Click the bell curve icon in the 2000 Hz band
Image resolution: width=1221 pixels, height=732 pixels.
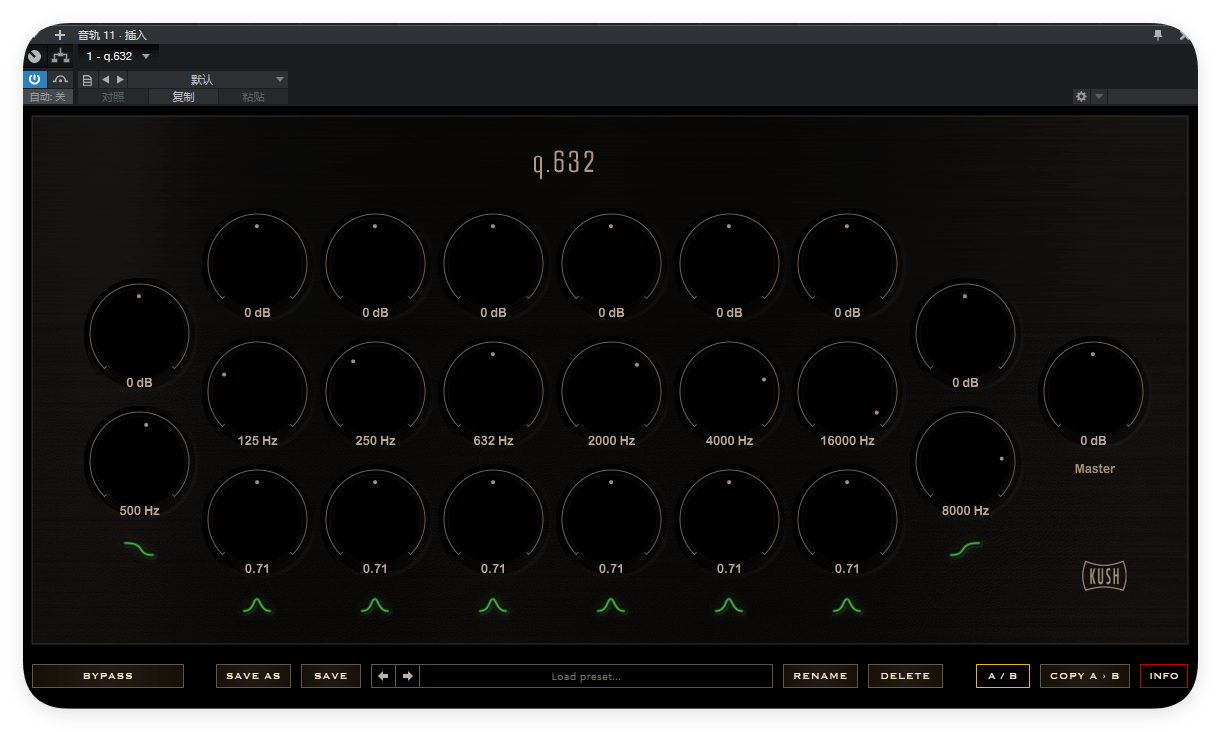611,605
